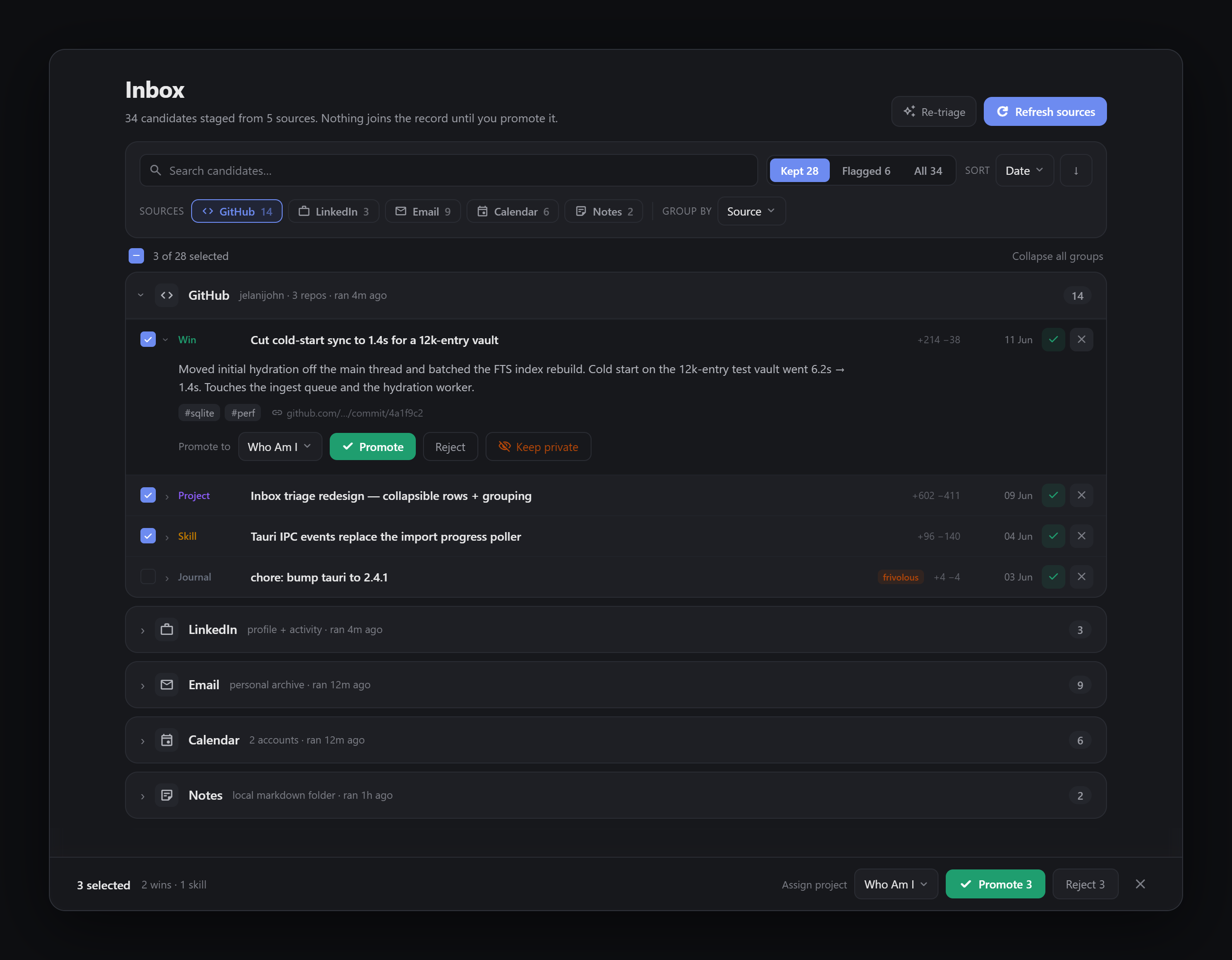Open the Promote to Who Am I dropdown
The width and height of the screenshot is (1232, 960).
click(280, 447)
